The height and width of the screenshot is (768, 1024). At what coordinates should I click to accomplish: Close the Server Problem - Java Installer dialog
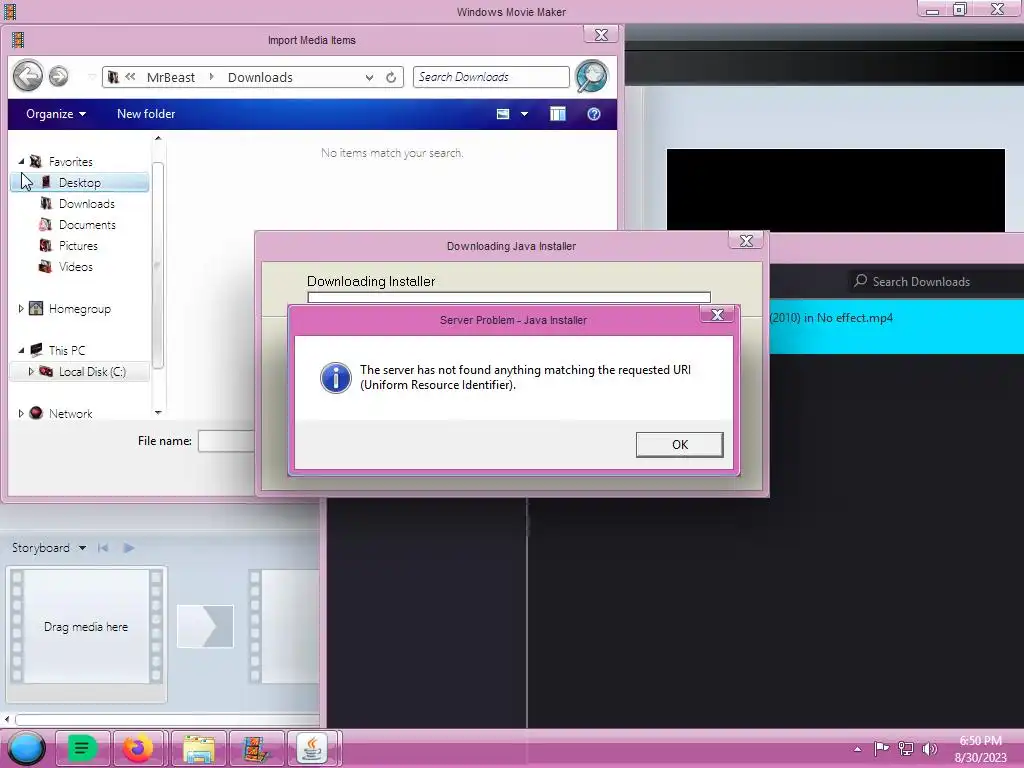[x=717, y=315]
